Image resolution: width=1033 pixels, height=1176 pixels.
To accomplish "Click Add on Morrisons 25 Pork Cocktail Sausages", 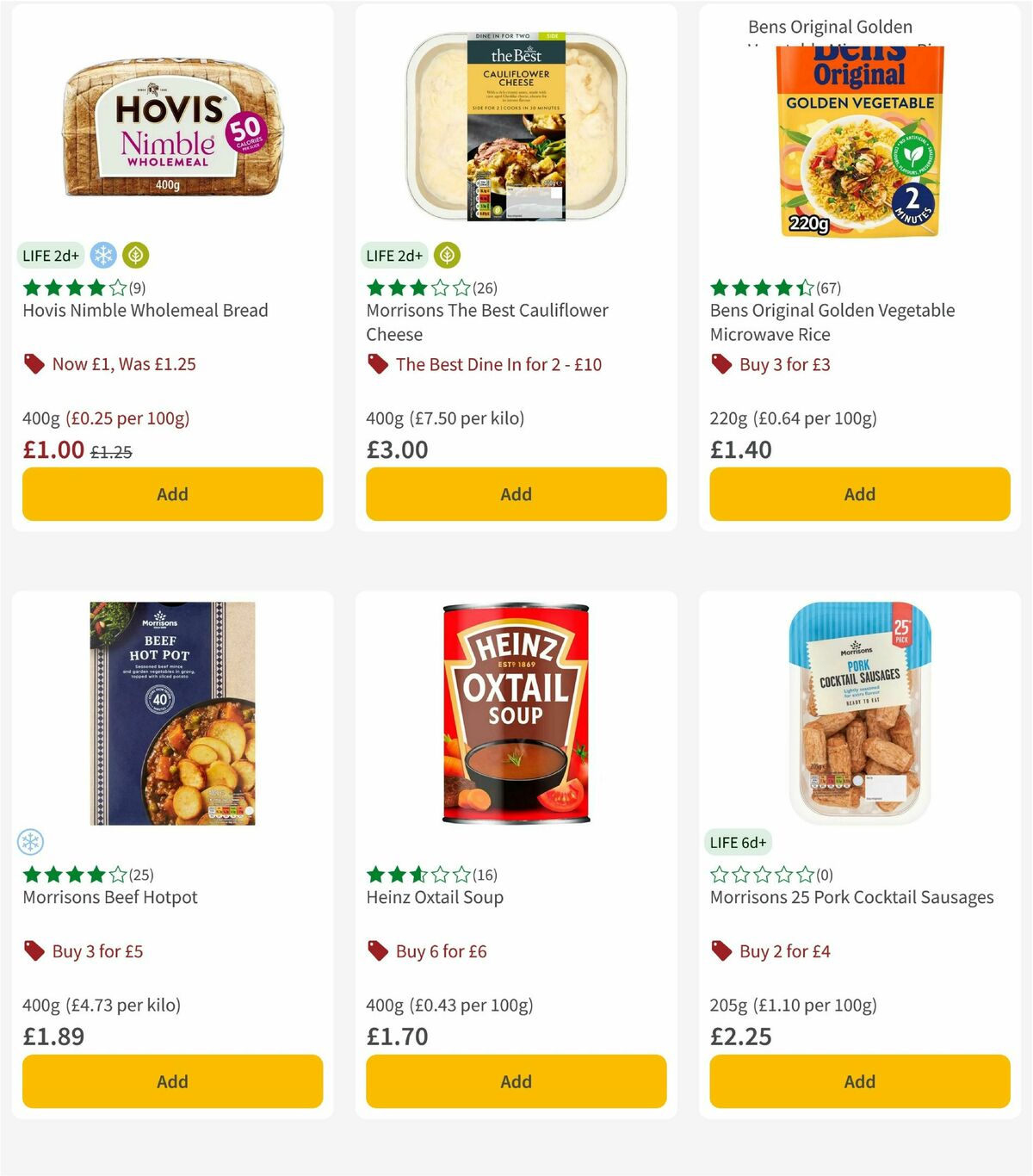I will click(859, 1081).
